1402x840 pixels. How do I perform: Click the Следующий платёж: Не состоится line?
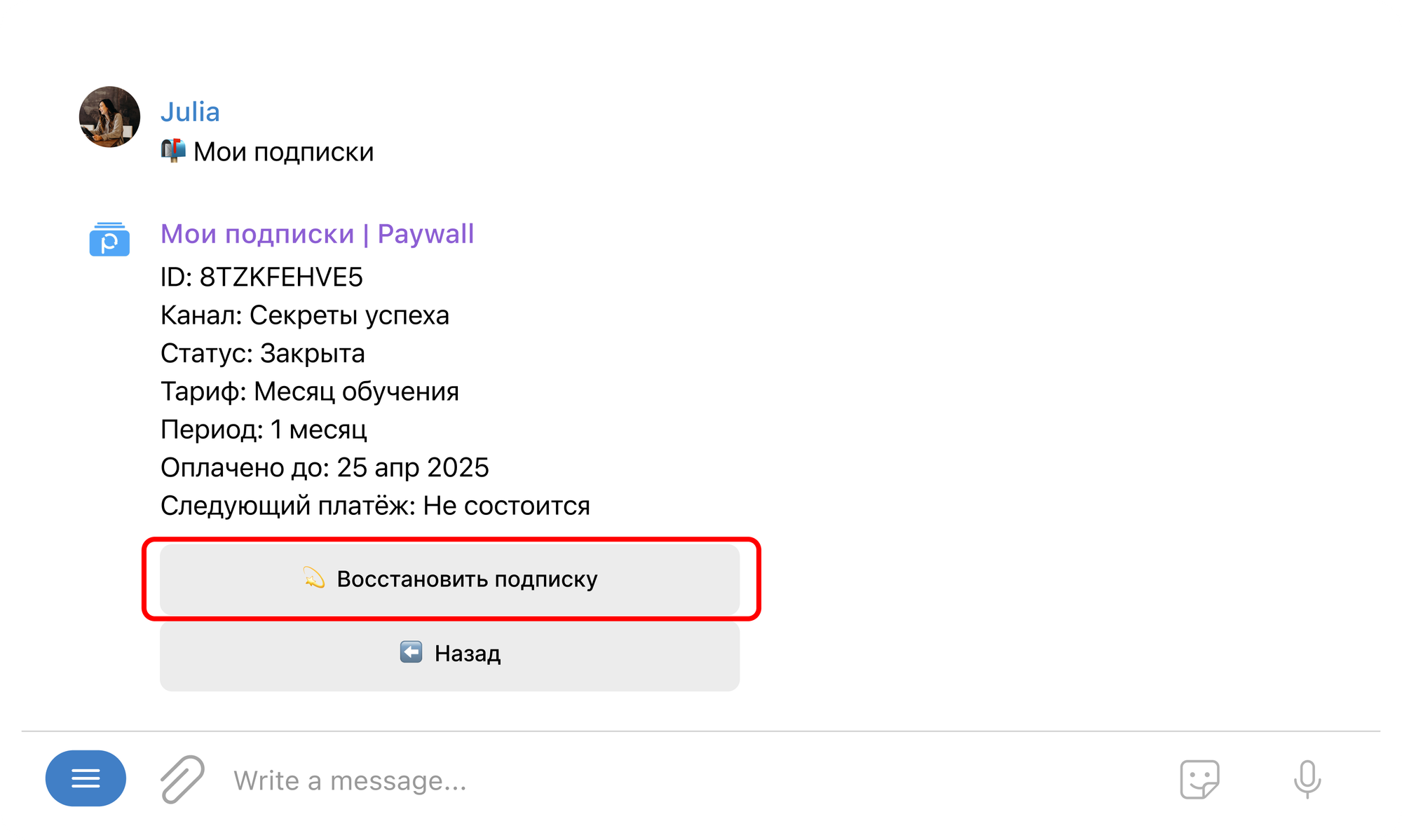point(374,506)
